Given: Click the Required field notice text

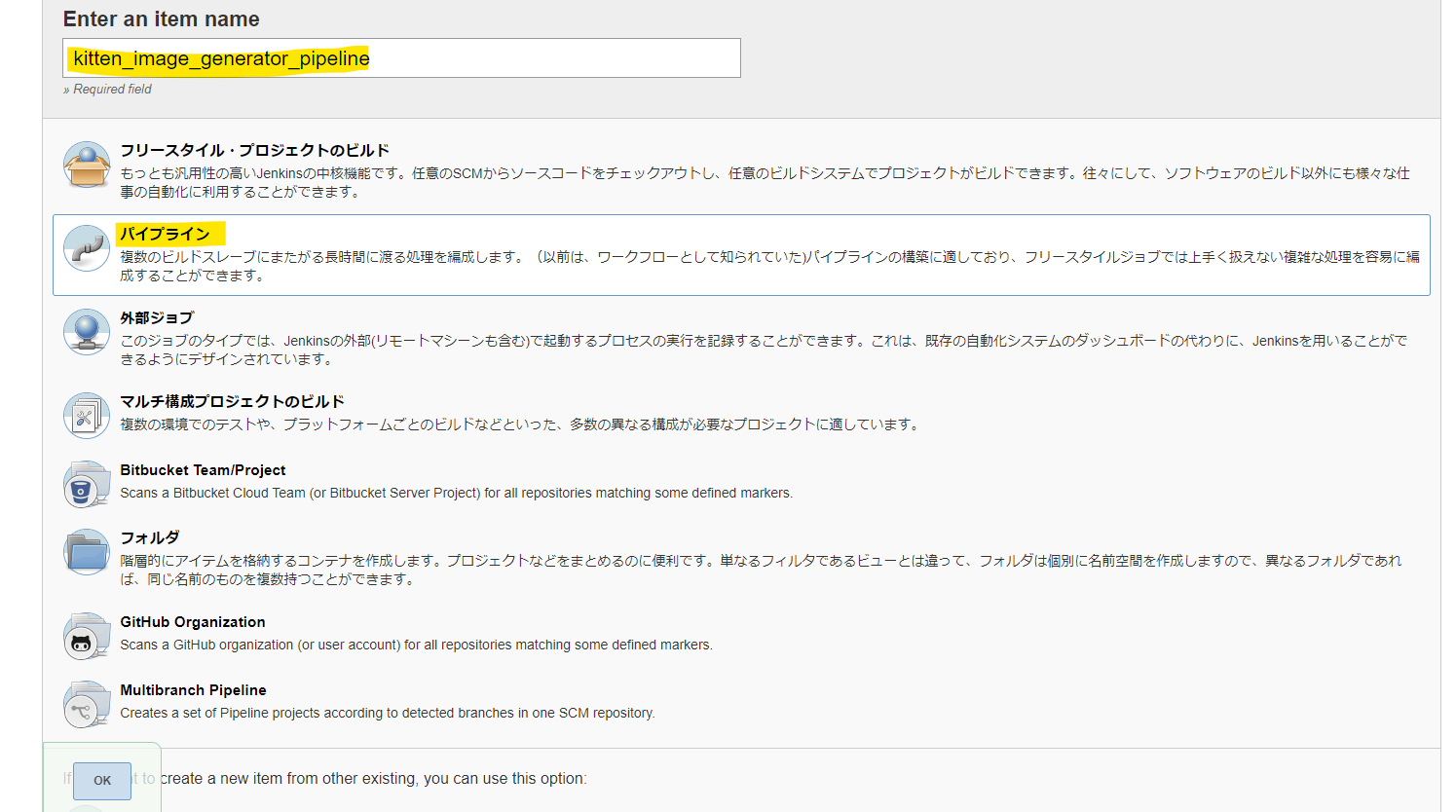Looking at the screenshot, I should point(107,89).
